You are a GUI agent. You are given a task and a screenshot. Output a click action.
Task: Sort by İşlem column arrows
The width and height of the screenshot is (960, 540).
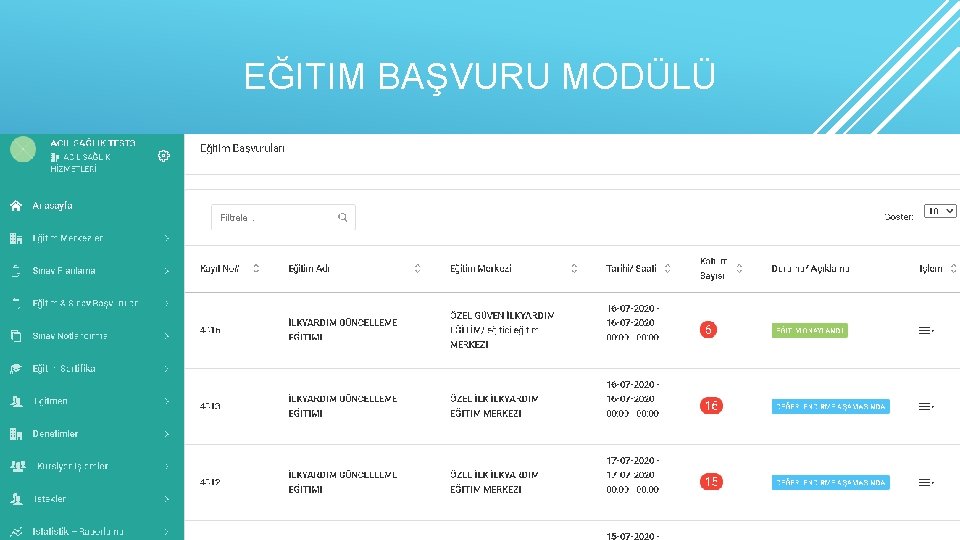[953, 268]
